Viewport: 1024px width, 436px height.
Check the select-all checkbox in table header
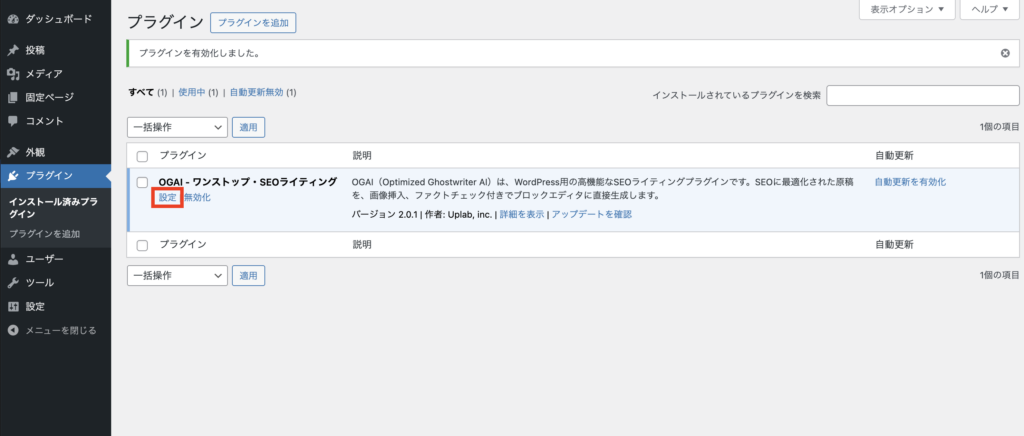(x=142, y=156)
